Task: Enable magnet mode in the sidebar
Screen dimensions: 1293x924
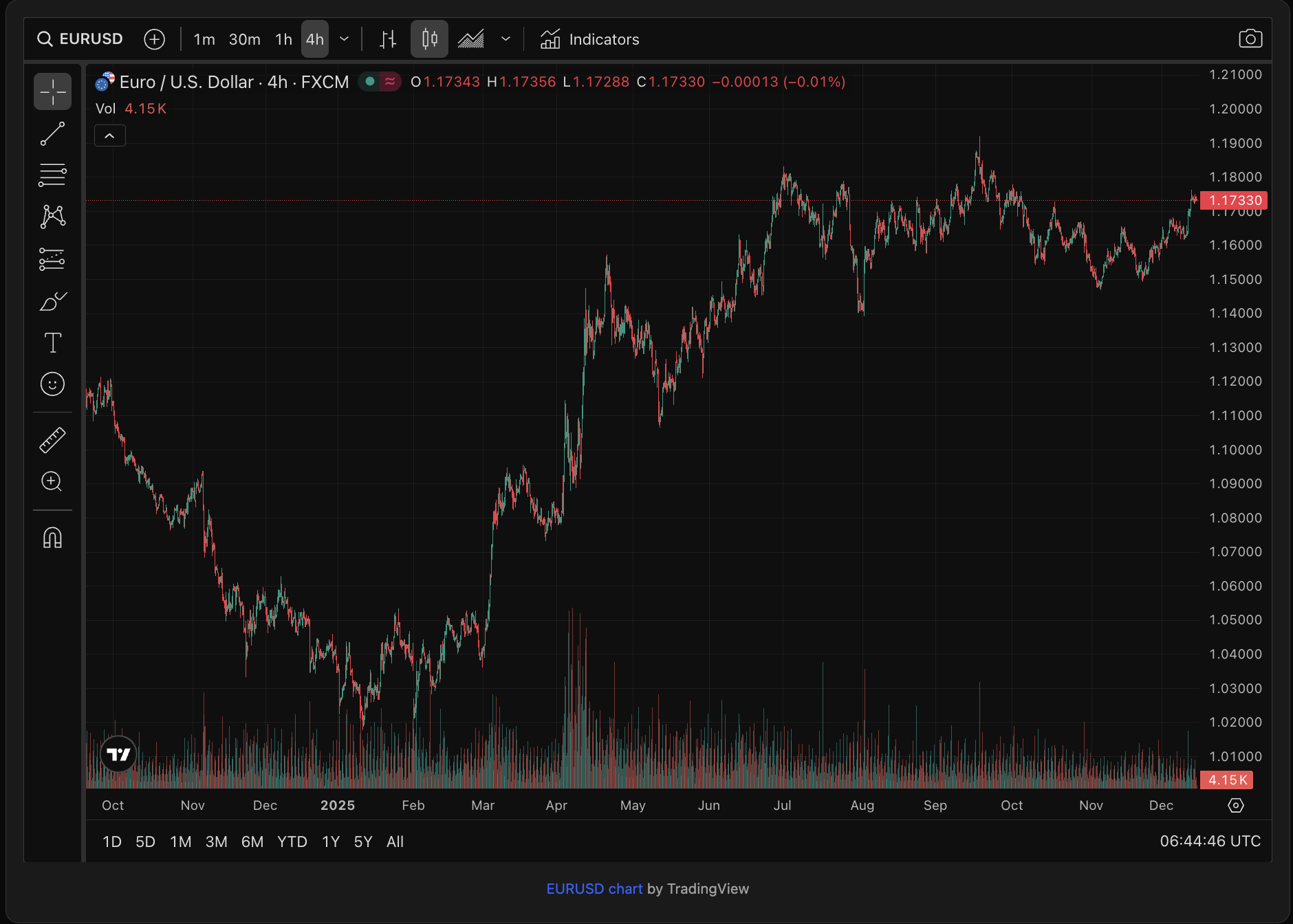Action: 52,538
